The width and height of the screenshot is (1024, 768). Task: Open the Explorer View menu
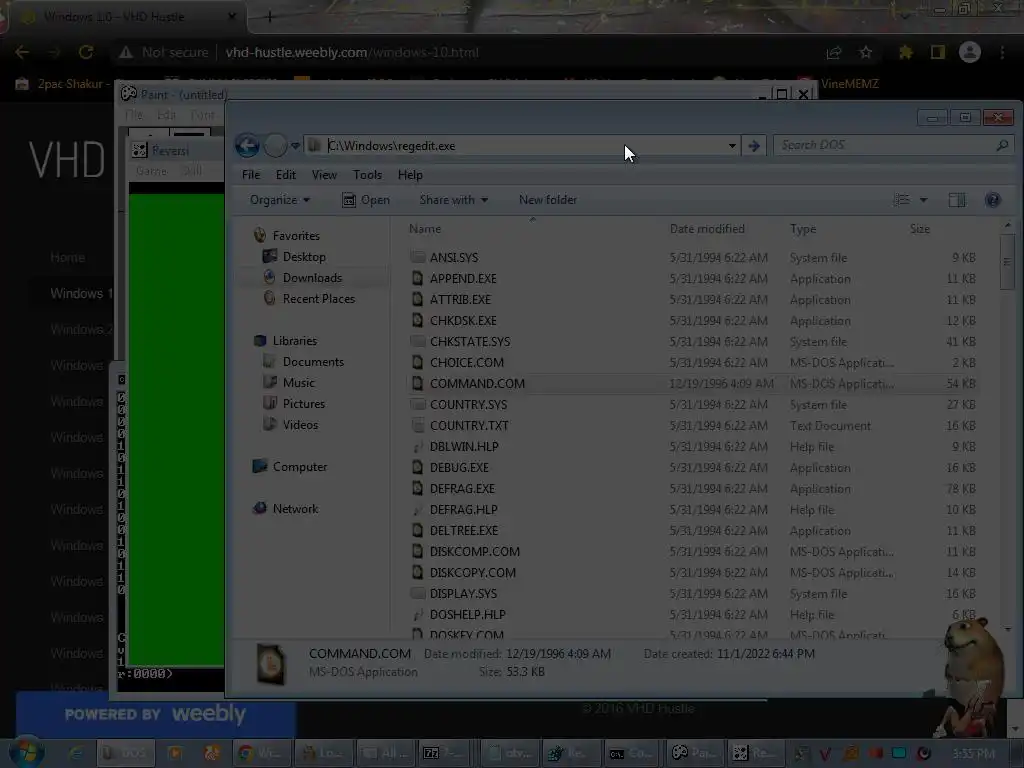click(x=324, y=175)
